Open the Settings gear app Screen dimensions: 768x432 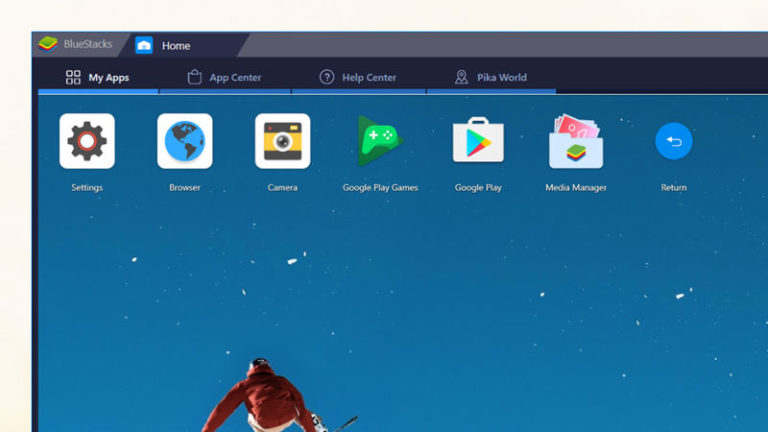87,141
